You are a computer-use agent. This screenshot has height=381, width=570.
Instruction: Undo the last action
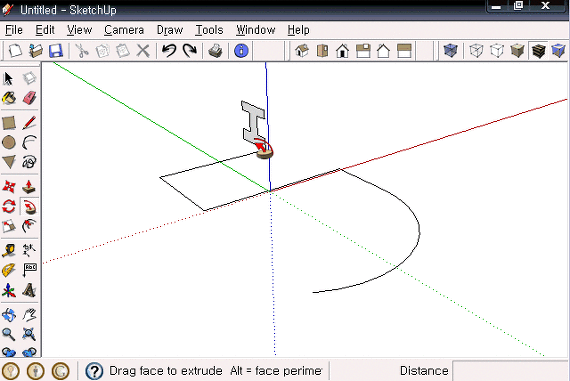(169, 51)
